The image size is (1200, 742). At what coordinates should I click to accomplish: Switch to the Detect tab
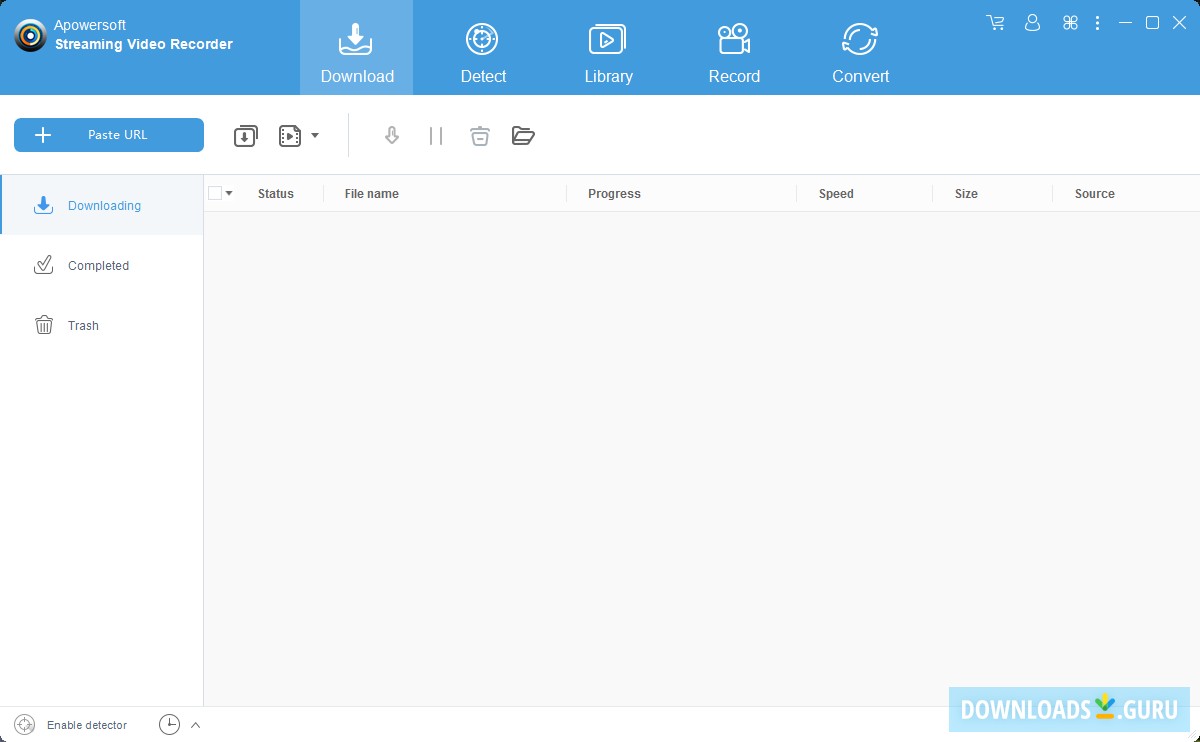[x=482, y=47]
